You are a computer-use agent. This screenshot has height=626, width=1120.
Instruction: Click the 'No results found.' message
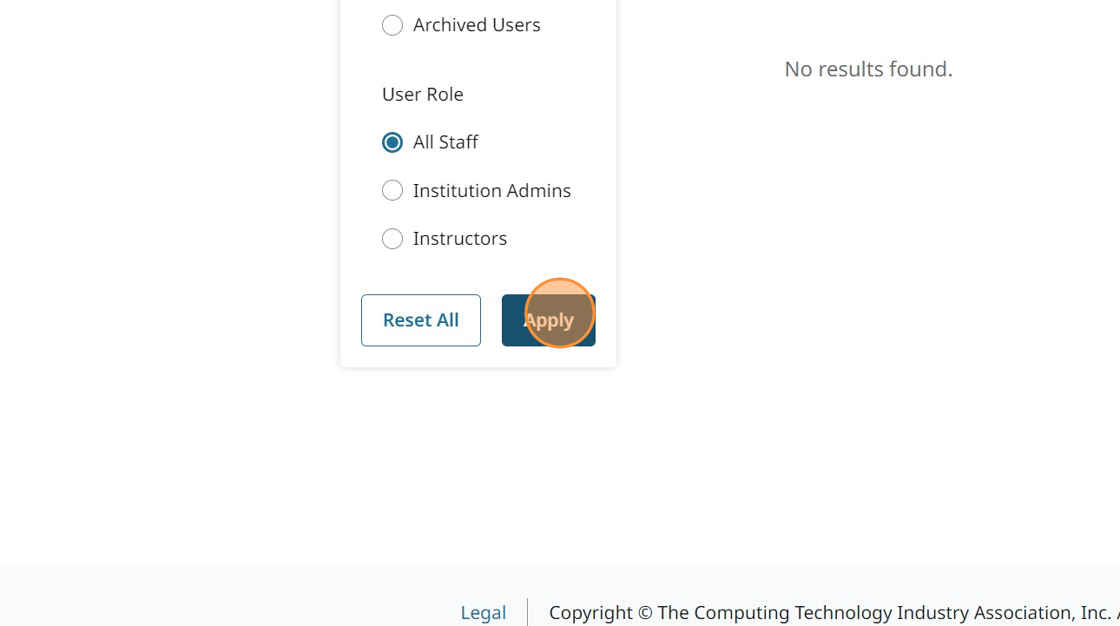tap(868, 69)
